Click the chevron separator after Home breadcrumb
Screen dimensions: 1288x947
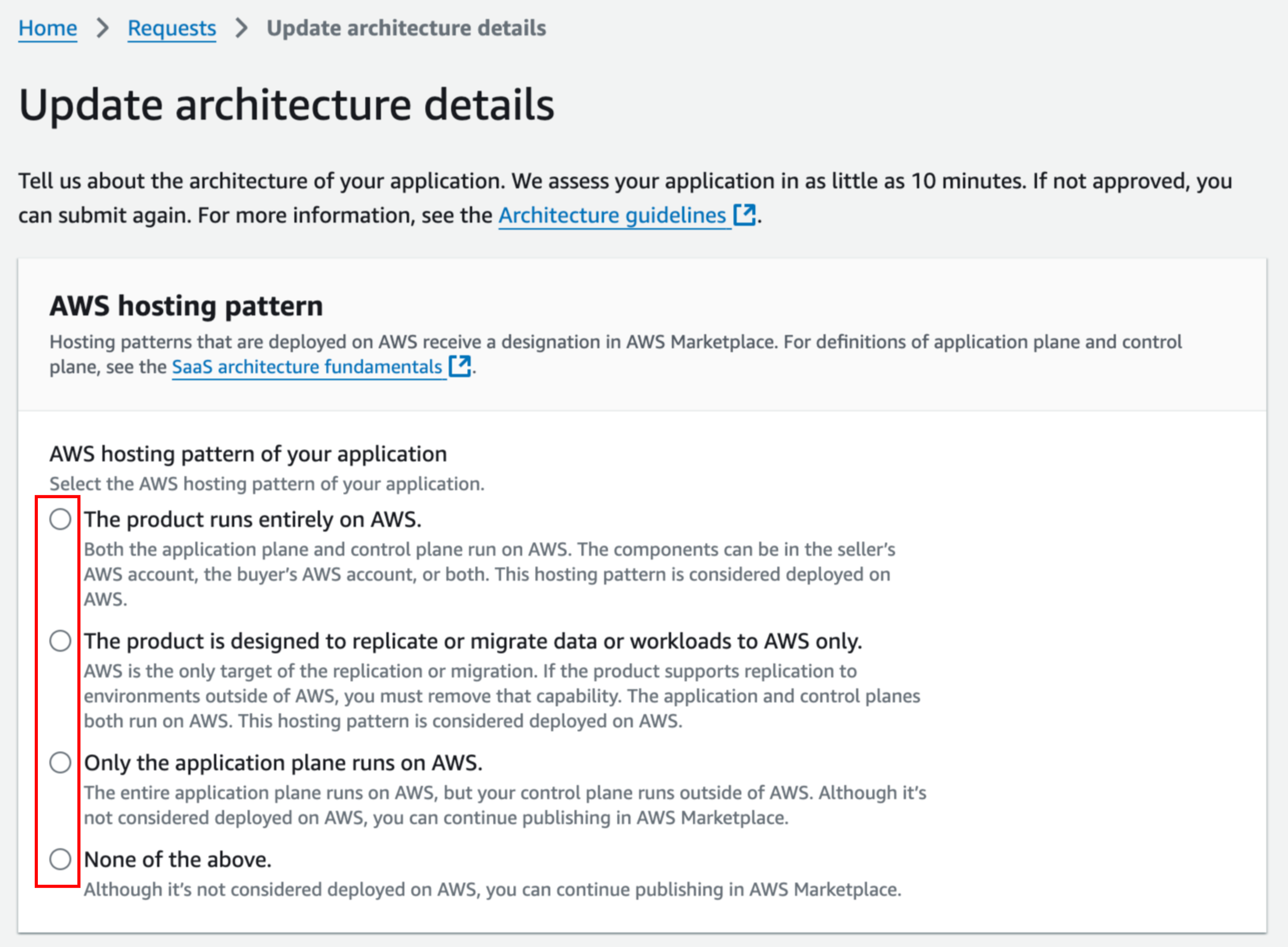coord(103,28)
